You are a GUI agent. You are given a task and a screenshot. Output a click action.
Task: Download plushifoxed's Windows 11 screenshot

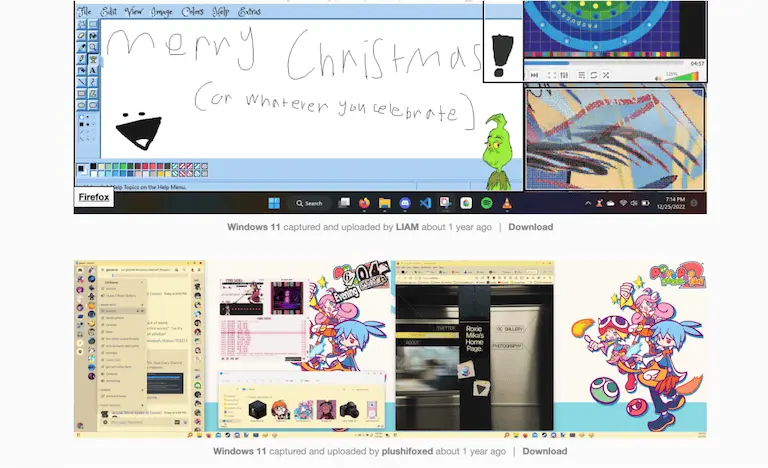(x=545, y=451)
